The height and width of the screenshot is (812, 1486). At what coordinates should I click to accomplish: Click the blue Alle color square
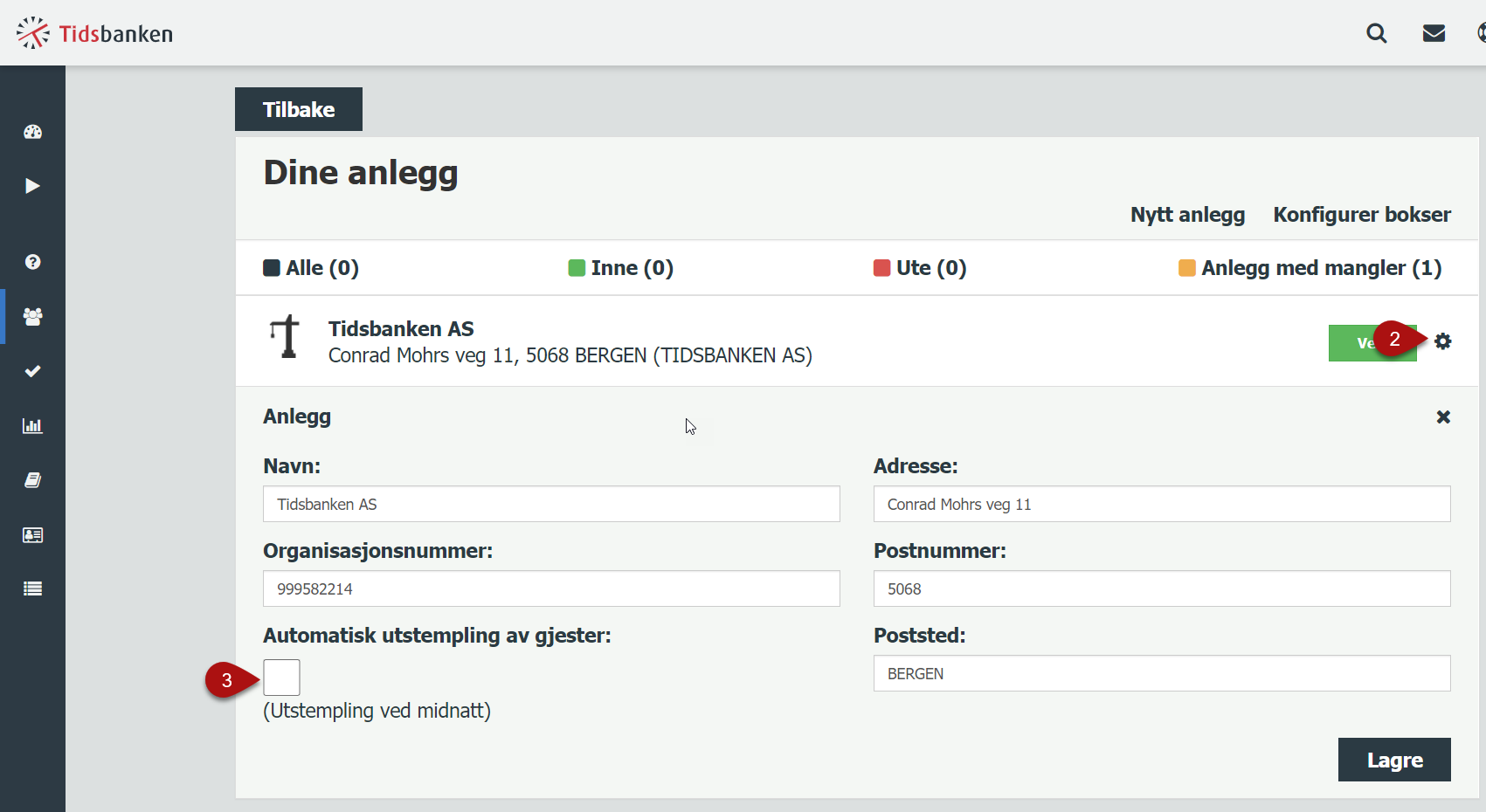[x=272, y=268]
